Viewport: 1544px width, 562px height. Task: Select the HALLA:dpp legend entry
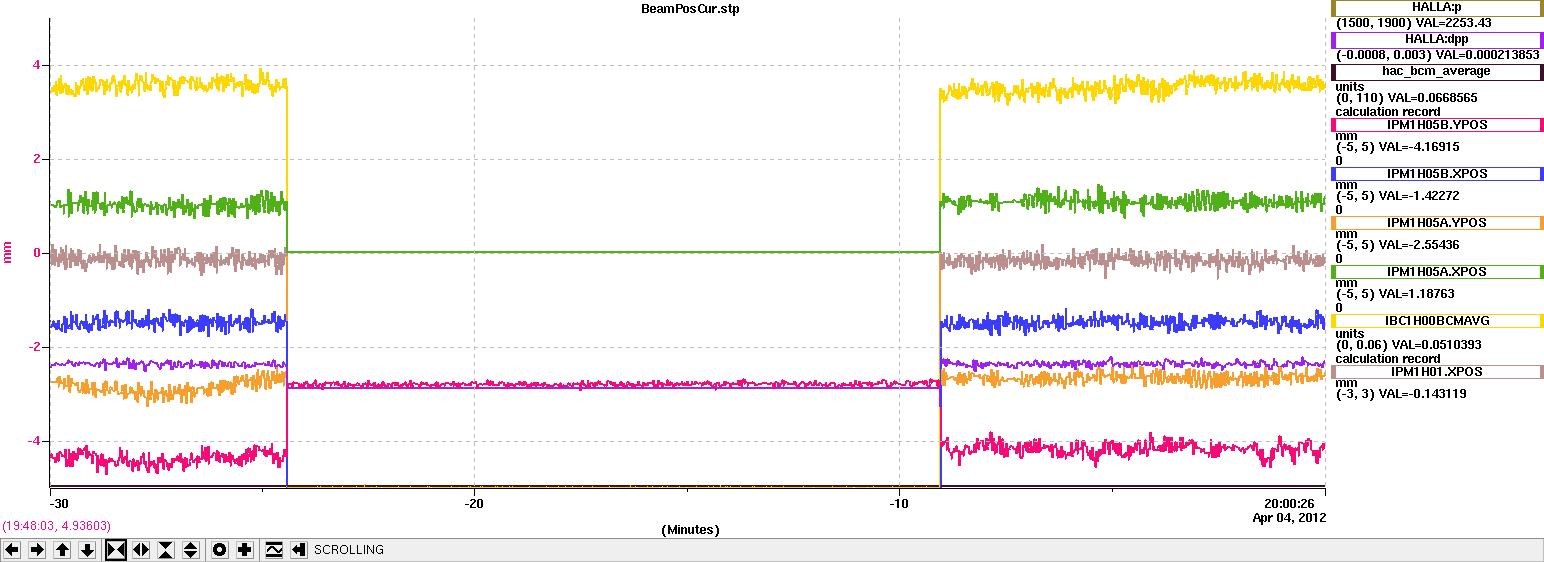click(x=1437, y=40)
